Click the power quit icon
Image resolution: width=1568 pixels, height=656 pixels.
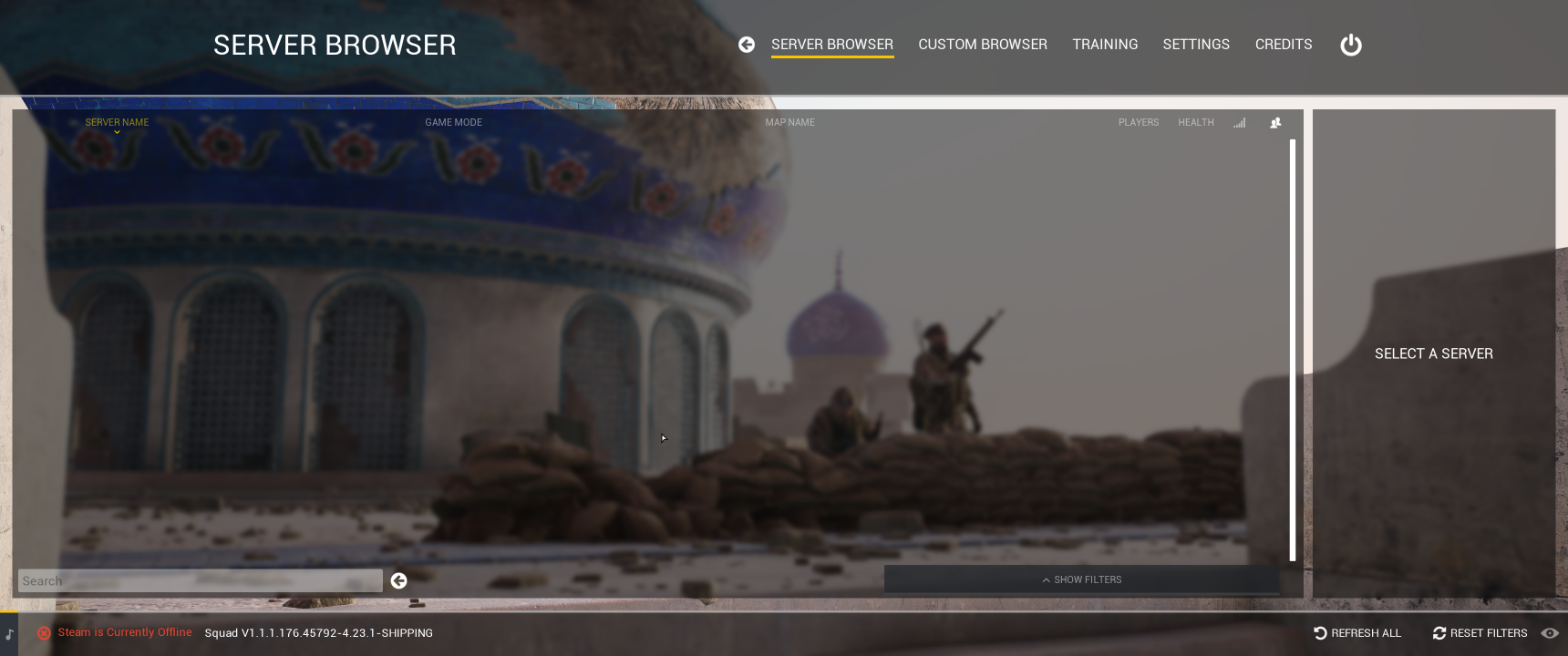1351,45
